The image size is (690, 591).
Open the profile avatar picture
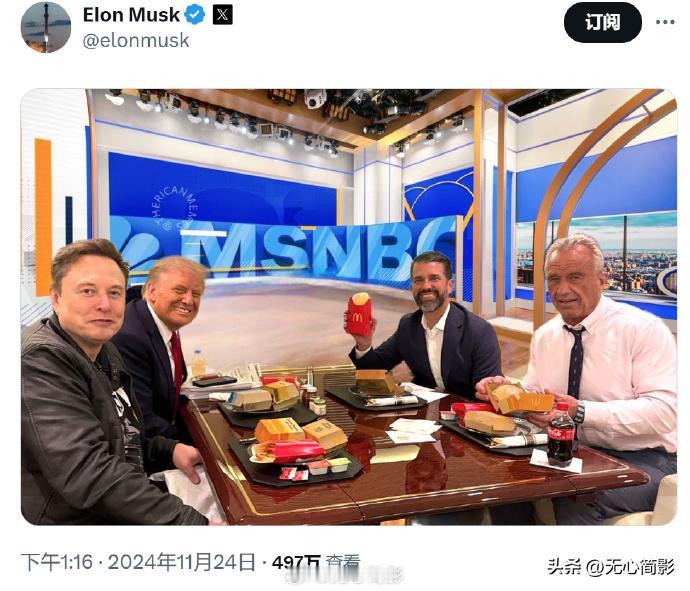tap(46, 27)
